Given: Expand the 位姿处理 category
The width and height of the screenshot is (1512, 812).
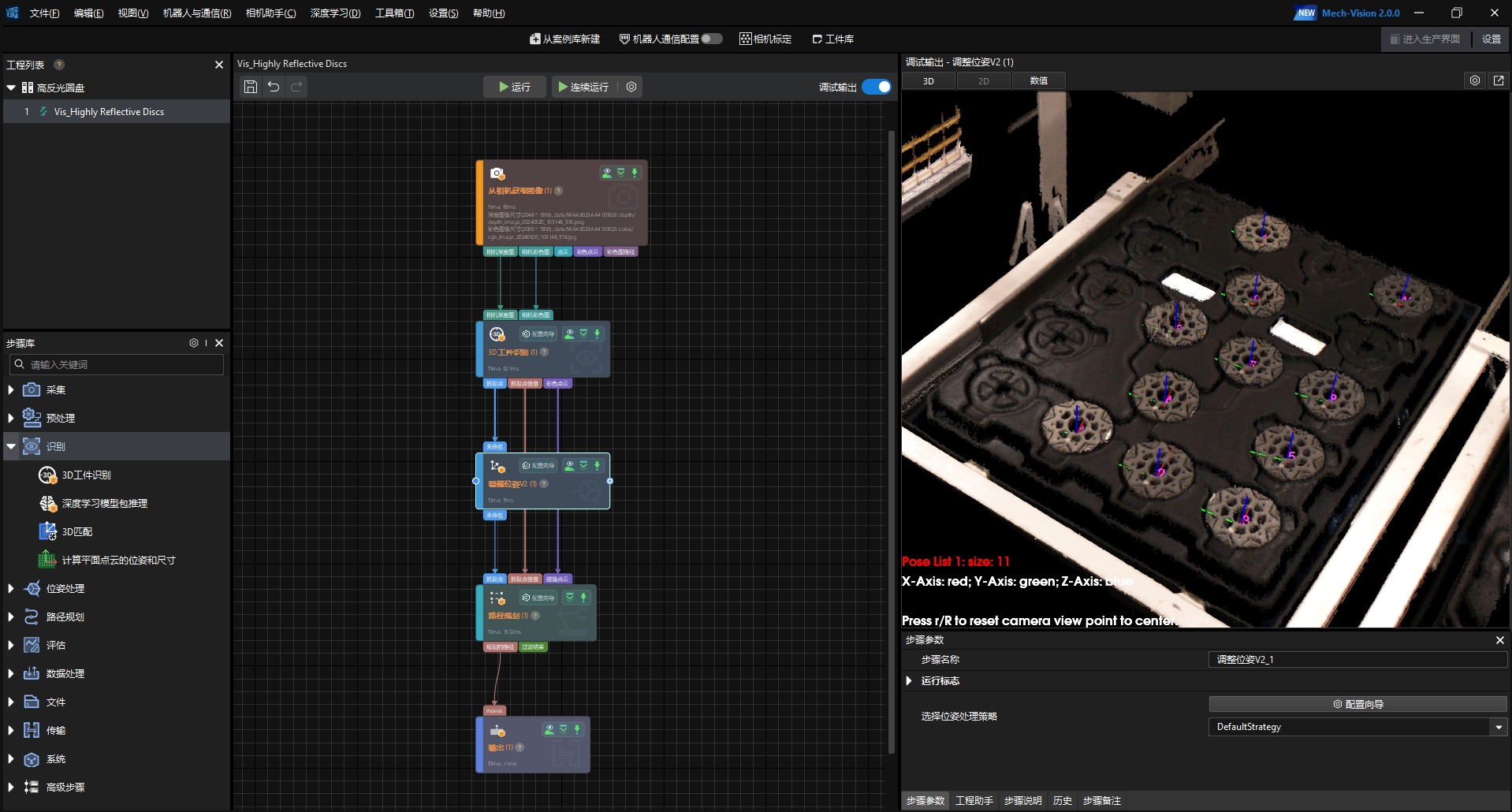Looking at the screenshot, I should point(11,589).
